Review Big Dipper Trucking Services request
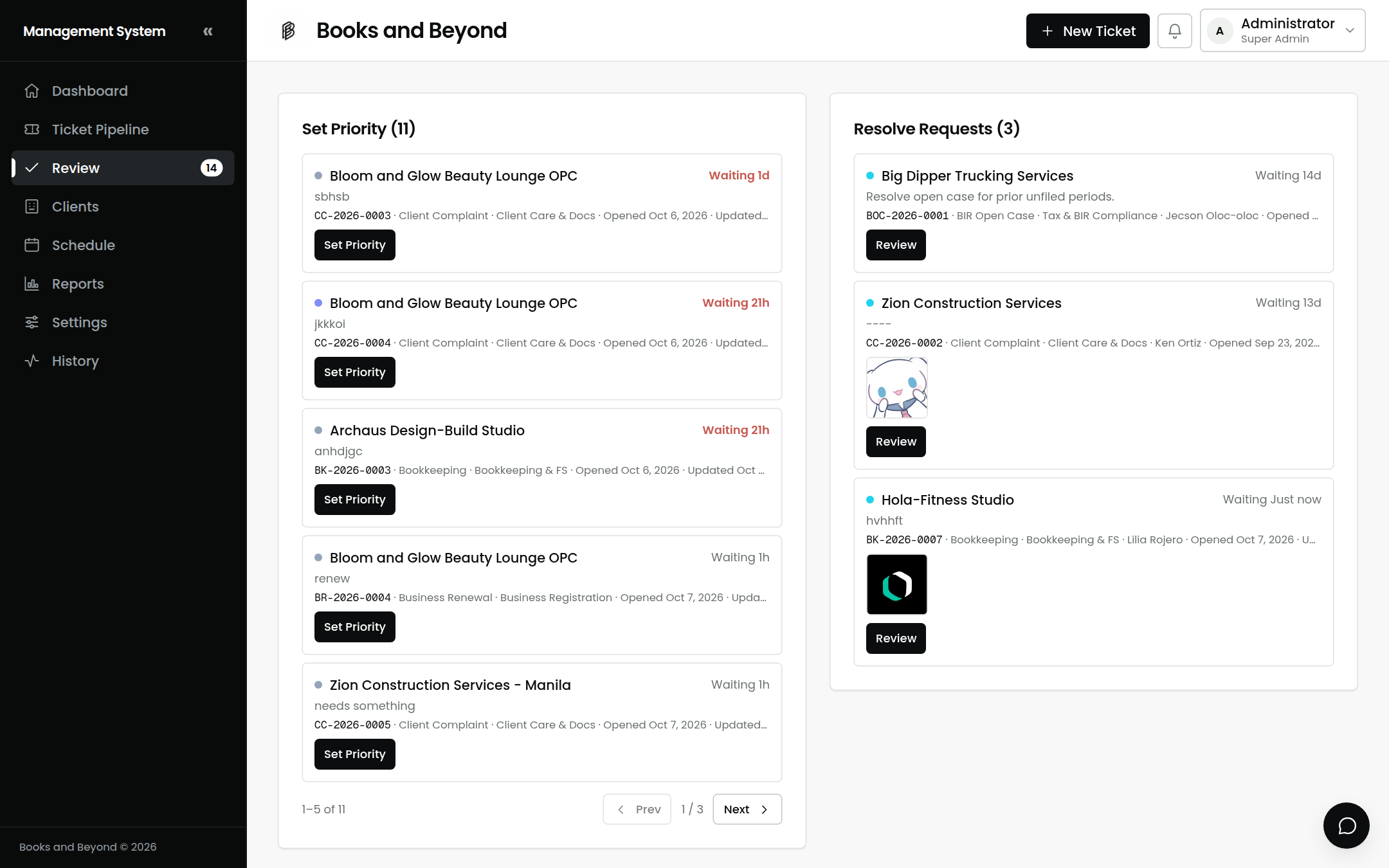The image size is (1389, 868). (x=896, y=245)
